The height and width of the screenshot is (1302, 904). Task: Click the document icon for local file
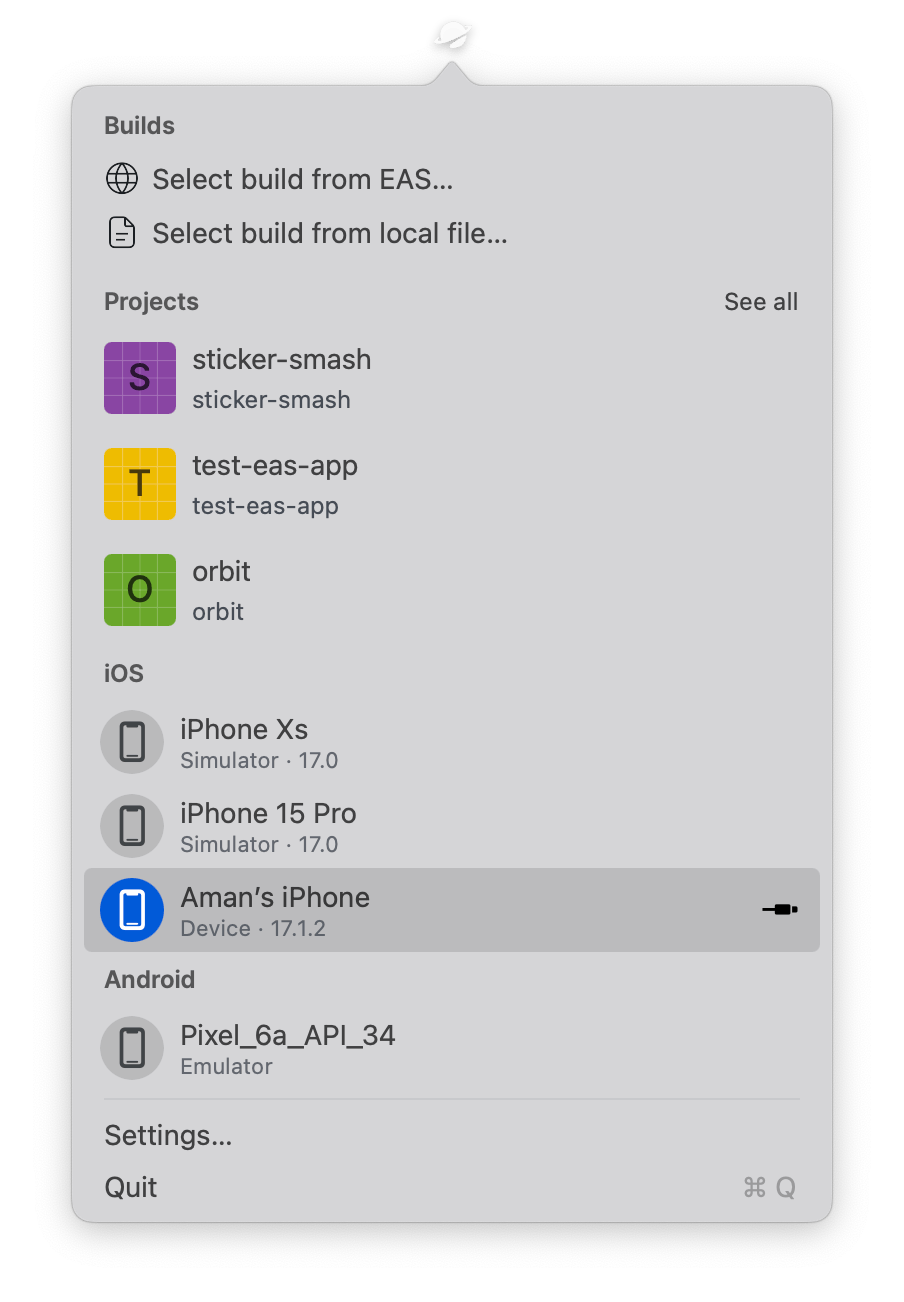pos(121,233)
